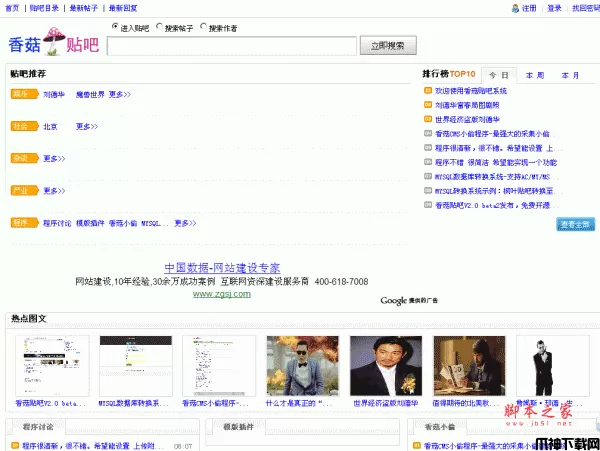Click the orange 程序 category tag

[x=21, y=223]
